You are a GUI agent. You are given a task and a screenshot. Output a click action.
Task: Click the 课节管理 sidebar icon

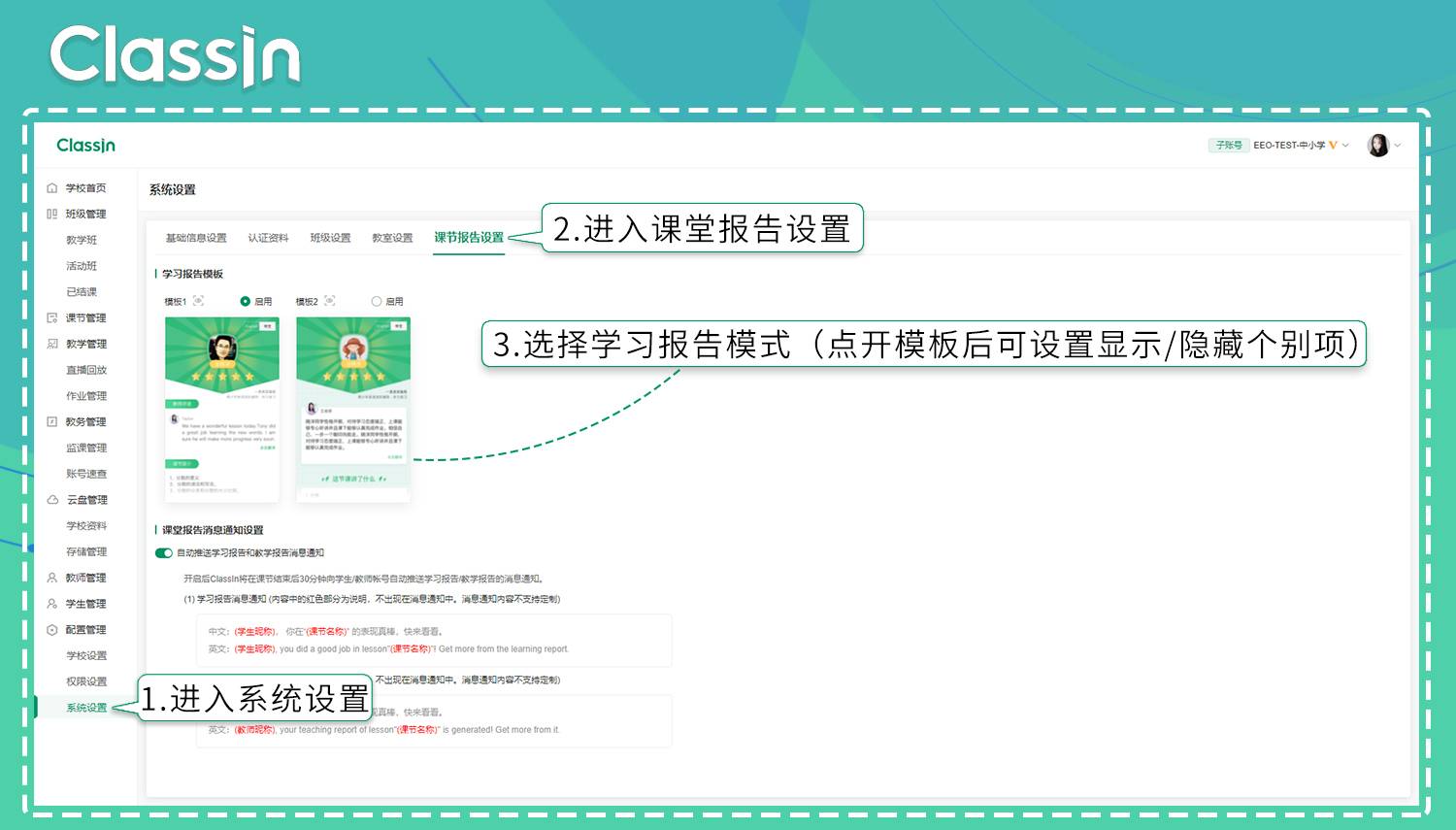(52, 317)
